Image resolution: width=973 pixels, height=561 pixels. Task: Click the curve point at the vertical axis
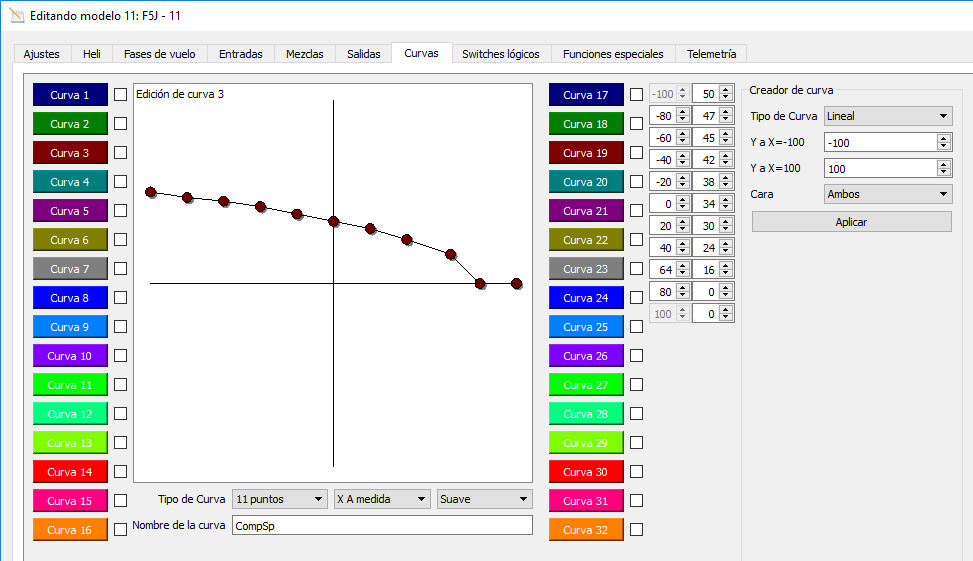point(334,221)
